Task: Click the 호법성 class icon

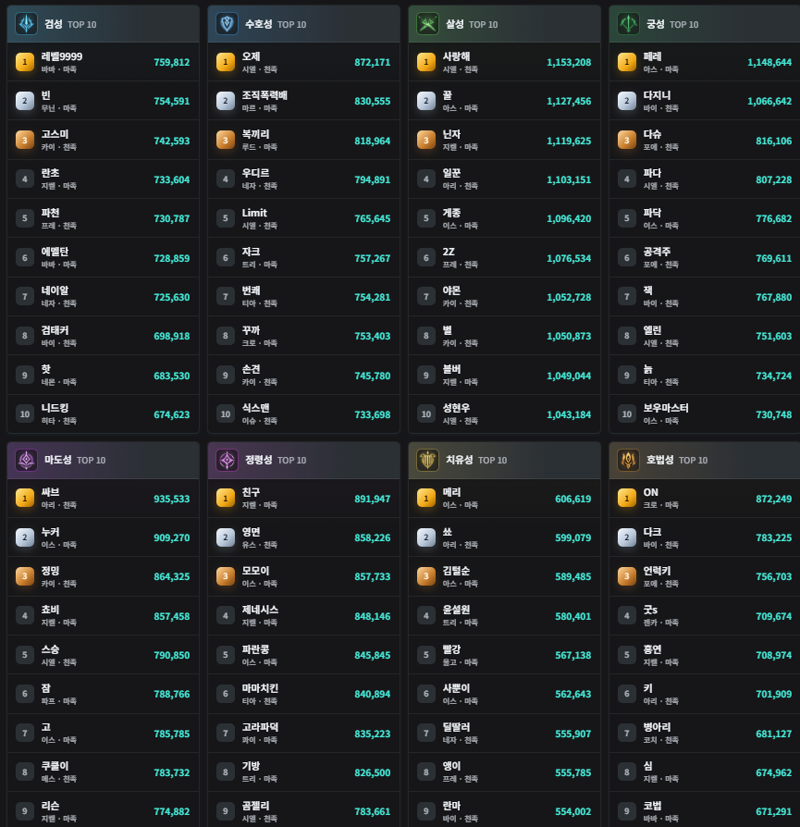Action: click(x=628, y=460)
